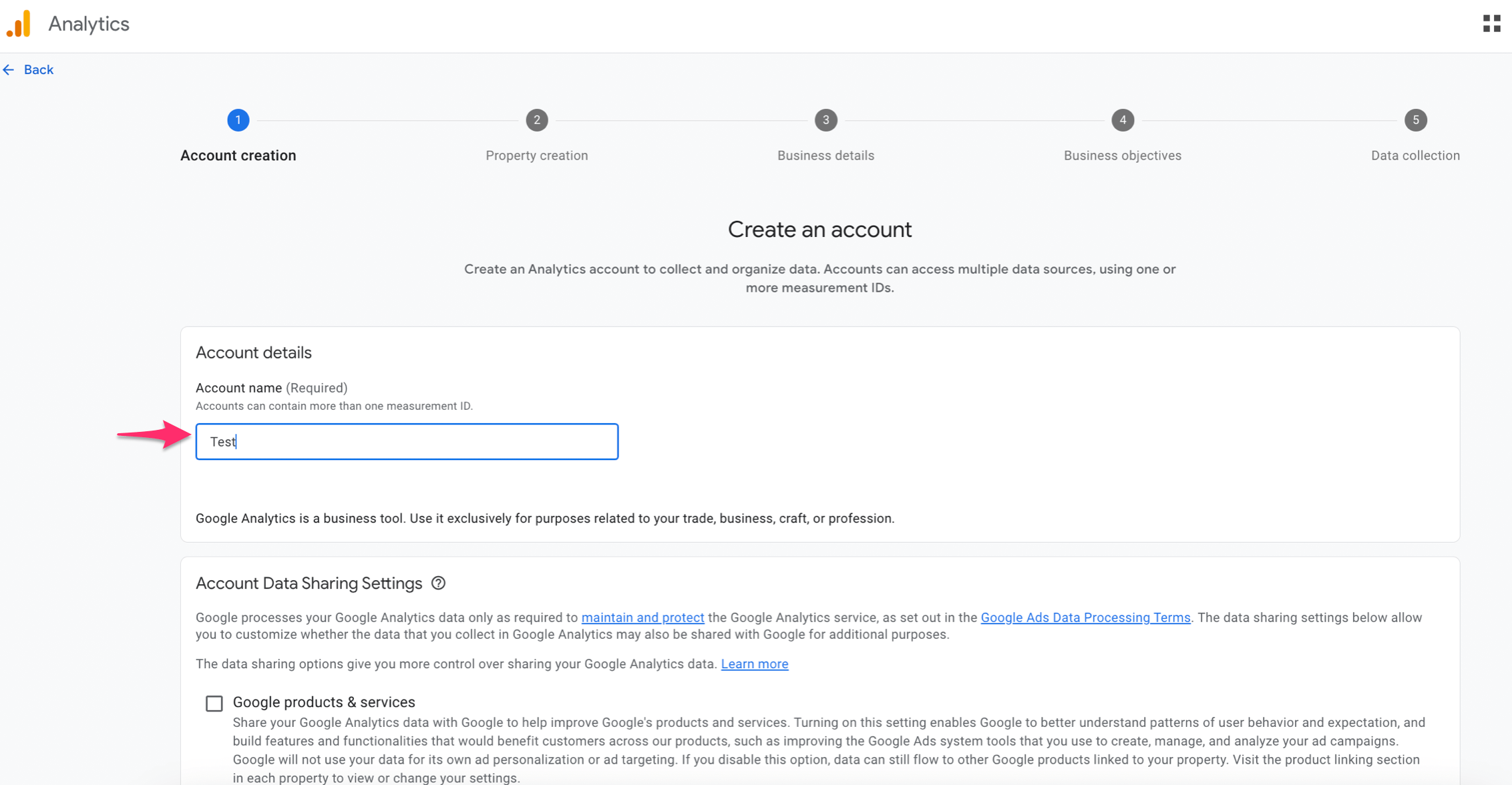Open the maintain and protect link
The width and height of the screenshot is (1512, 785).
point(642,617)
